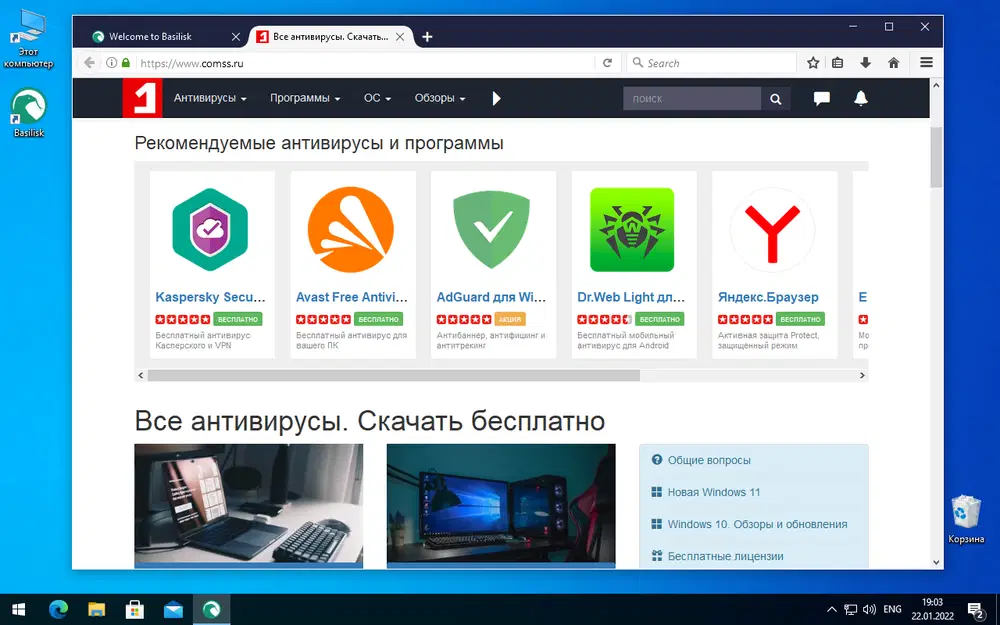The width and height of the screenshot is (1000, 625).
Task: Open the Basilisk hamburger menu
Action: click(926, 62)
